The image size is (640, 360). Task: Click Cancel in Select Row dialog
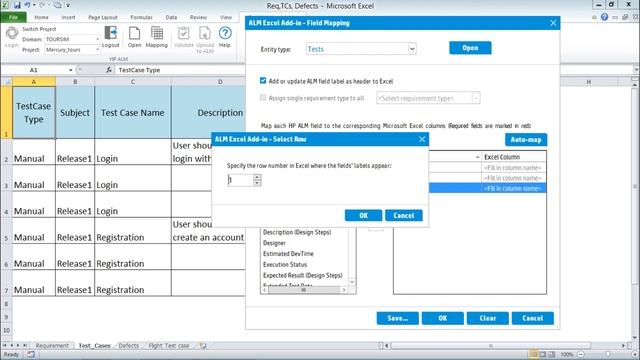coord(404,216)
